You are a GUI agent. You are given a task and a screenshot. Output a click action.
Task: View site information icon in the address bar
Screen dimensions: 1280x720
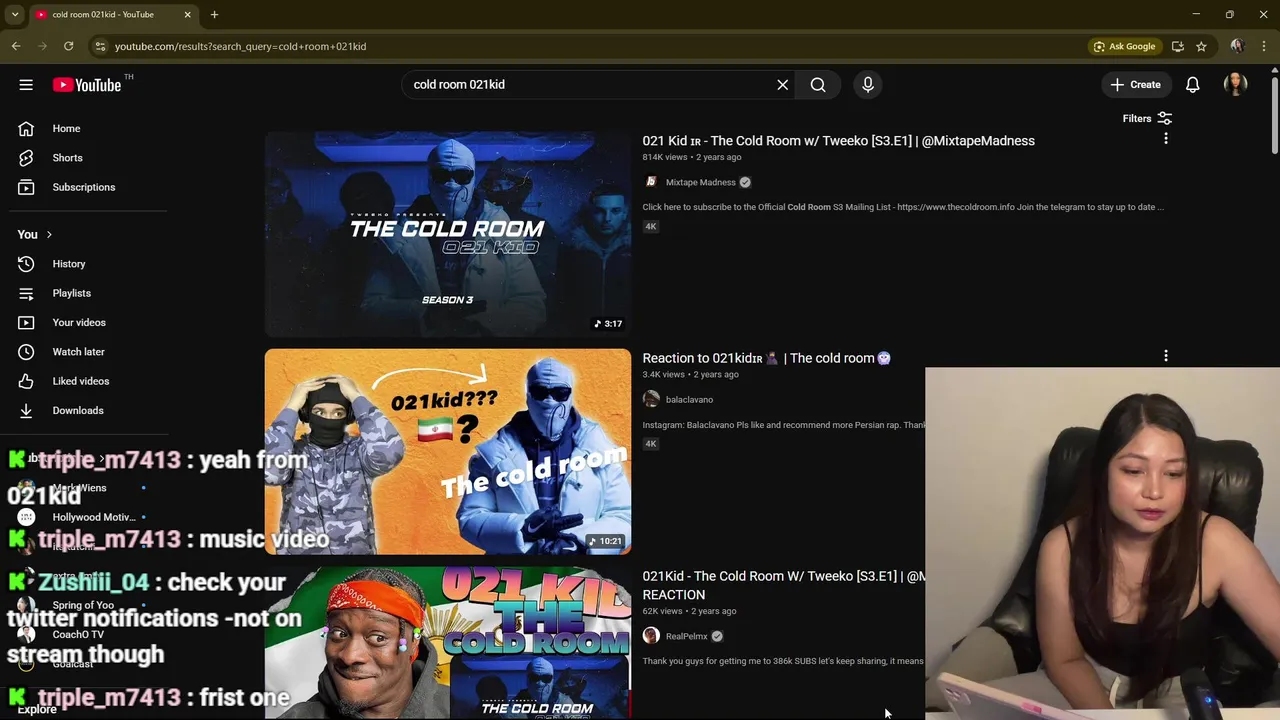coord(99,46)
